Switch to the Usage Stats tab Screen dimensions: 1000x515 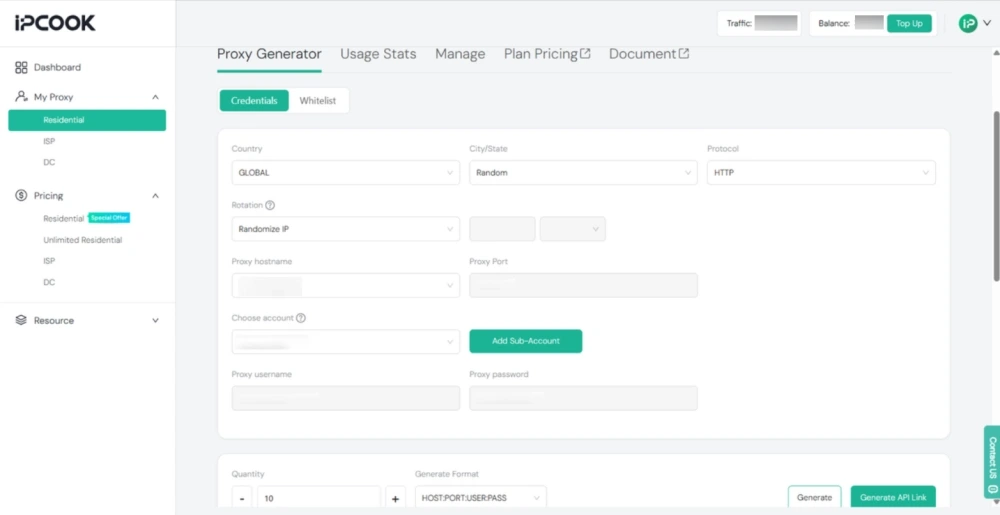378,54
